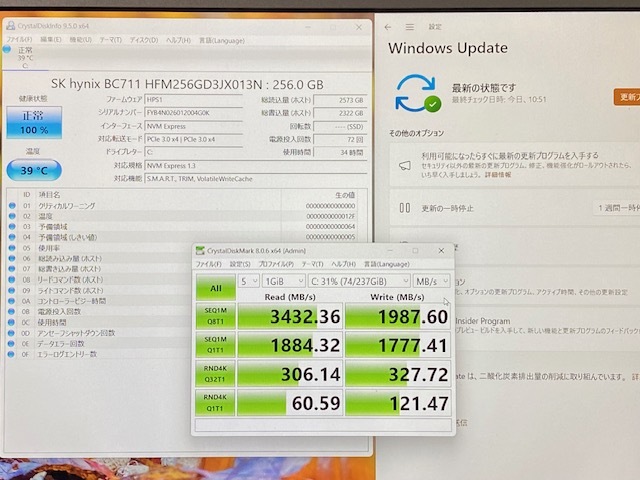The width and height of the screenshot is (640, 480).
Task: Click the firmware field showing HPS1
Action: pos(194,100)
